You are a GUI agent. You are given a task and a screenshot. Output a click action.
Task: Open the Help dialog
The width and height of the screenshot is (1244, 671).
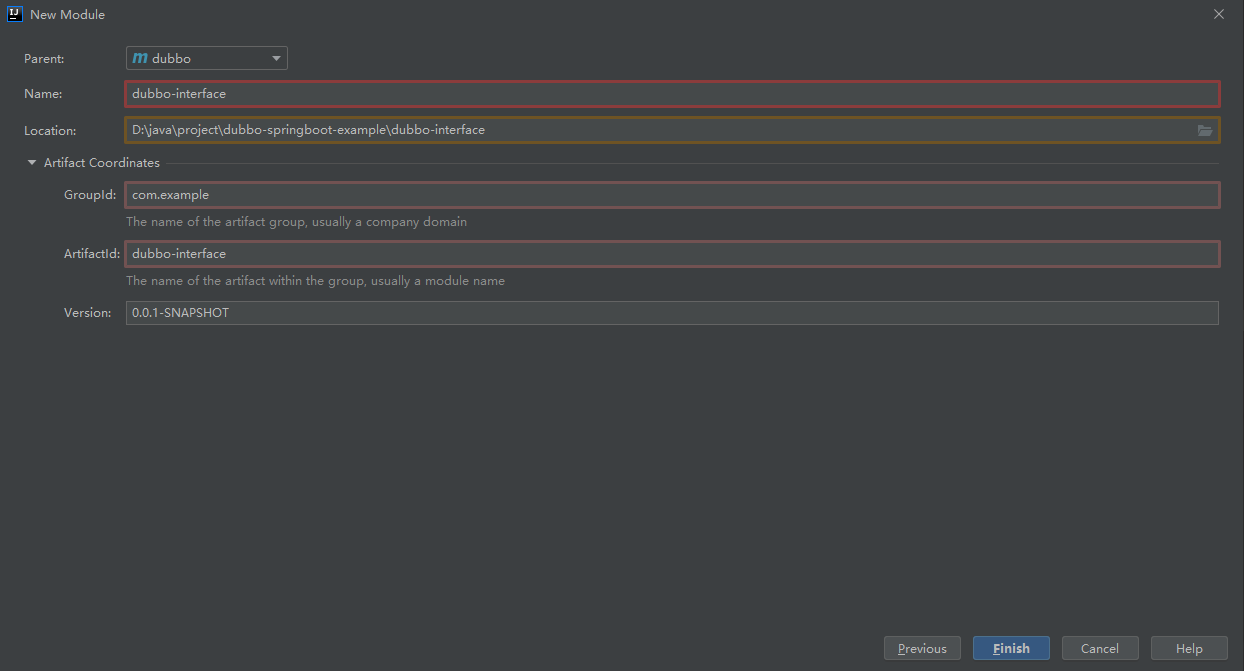[x=1188, y=647]
